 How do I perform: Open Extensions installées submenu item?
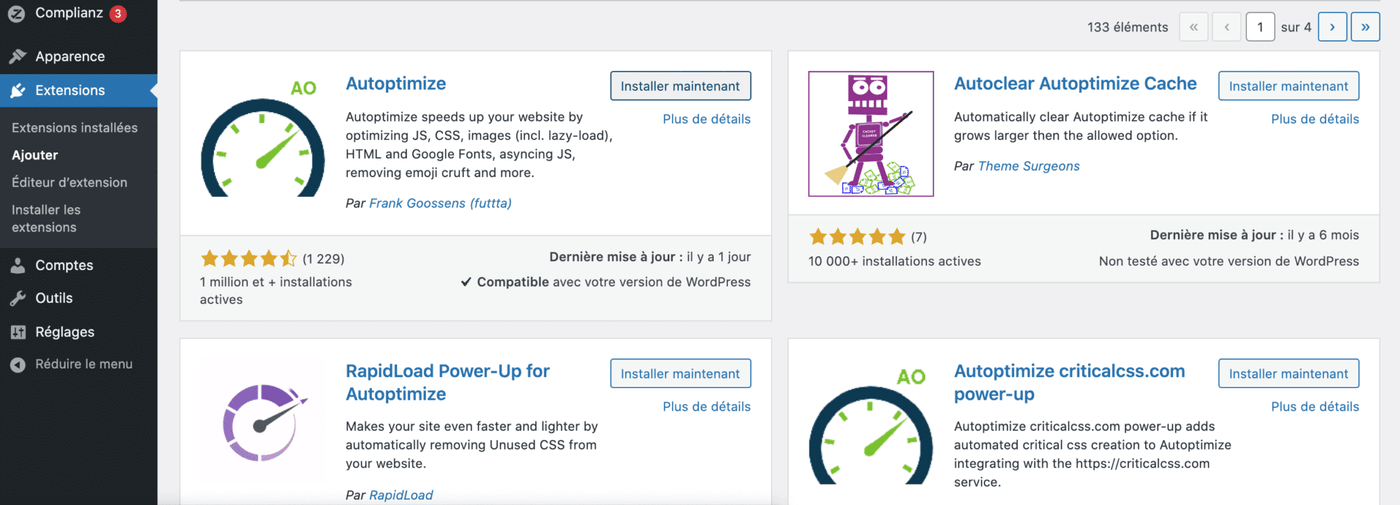pyautogui.click(x=75, y=128)
